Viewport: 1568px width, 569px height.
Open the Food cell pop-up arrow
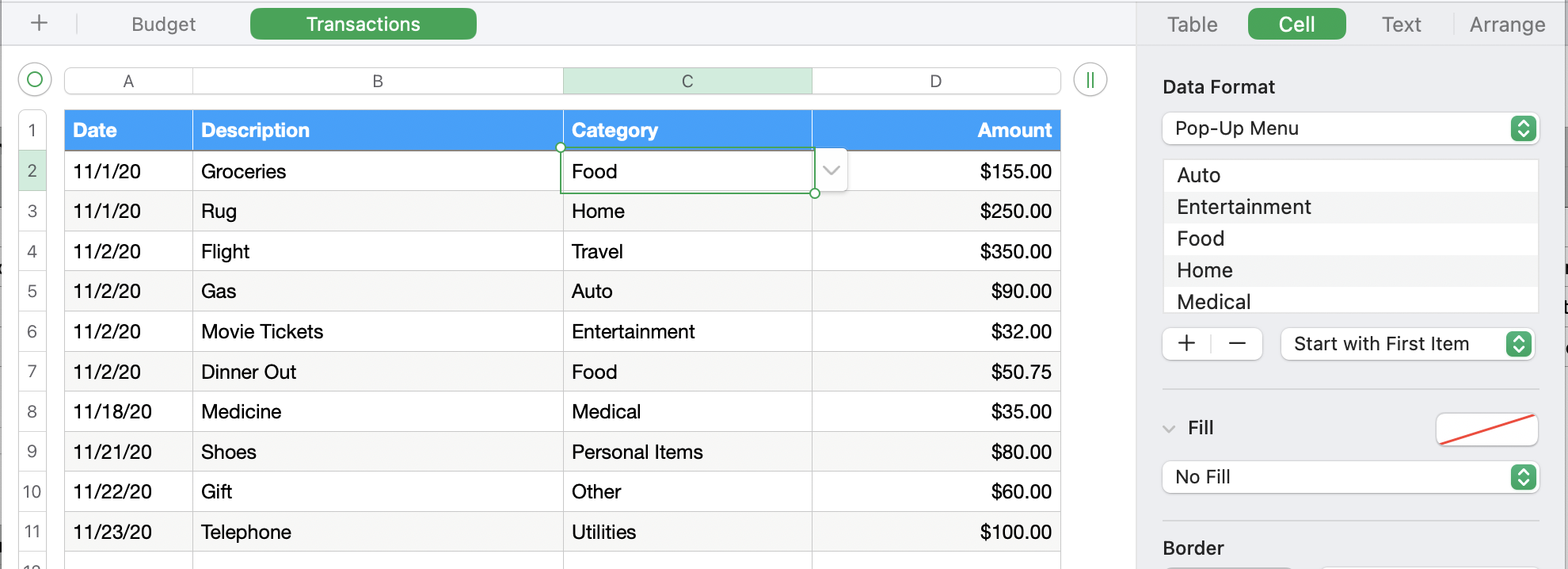coord(831,170)
